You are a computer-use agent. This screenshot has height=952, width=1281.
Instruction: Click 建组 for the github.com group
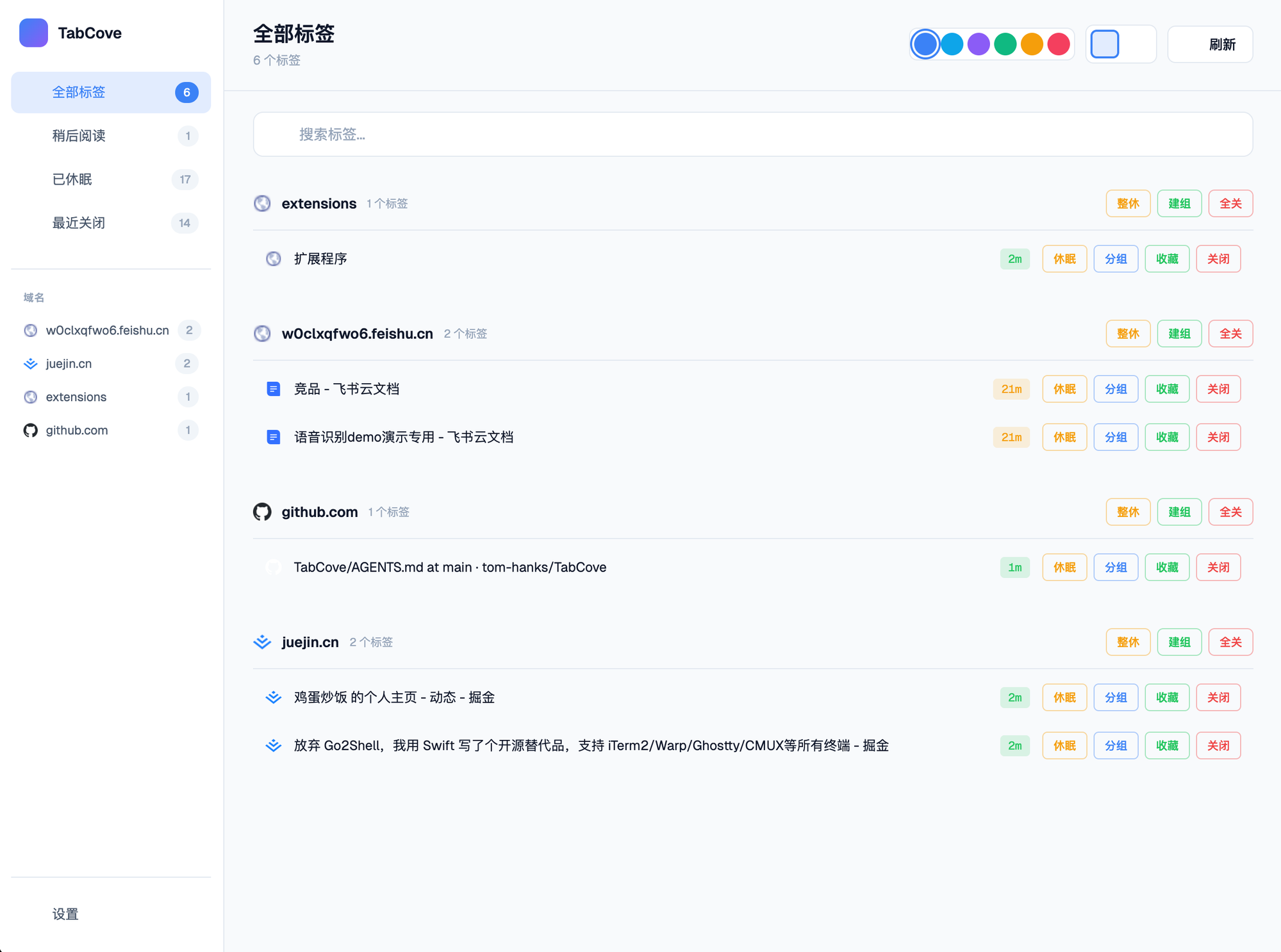click(1179, 512)
